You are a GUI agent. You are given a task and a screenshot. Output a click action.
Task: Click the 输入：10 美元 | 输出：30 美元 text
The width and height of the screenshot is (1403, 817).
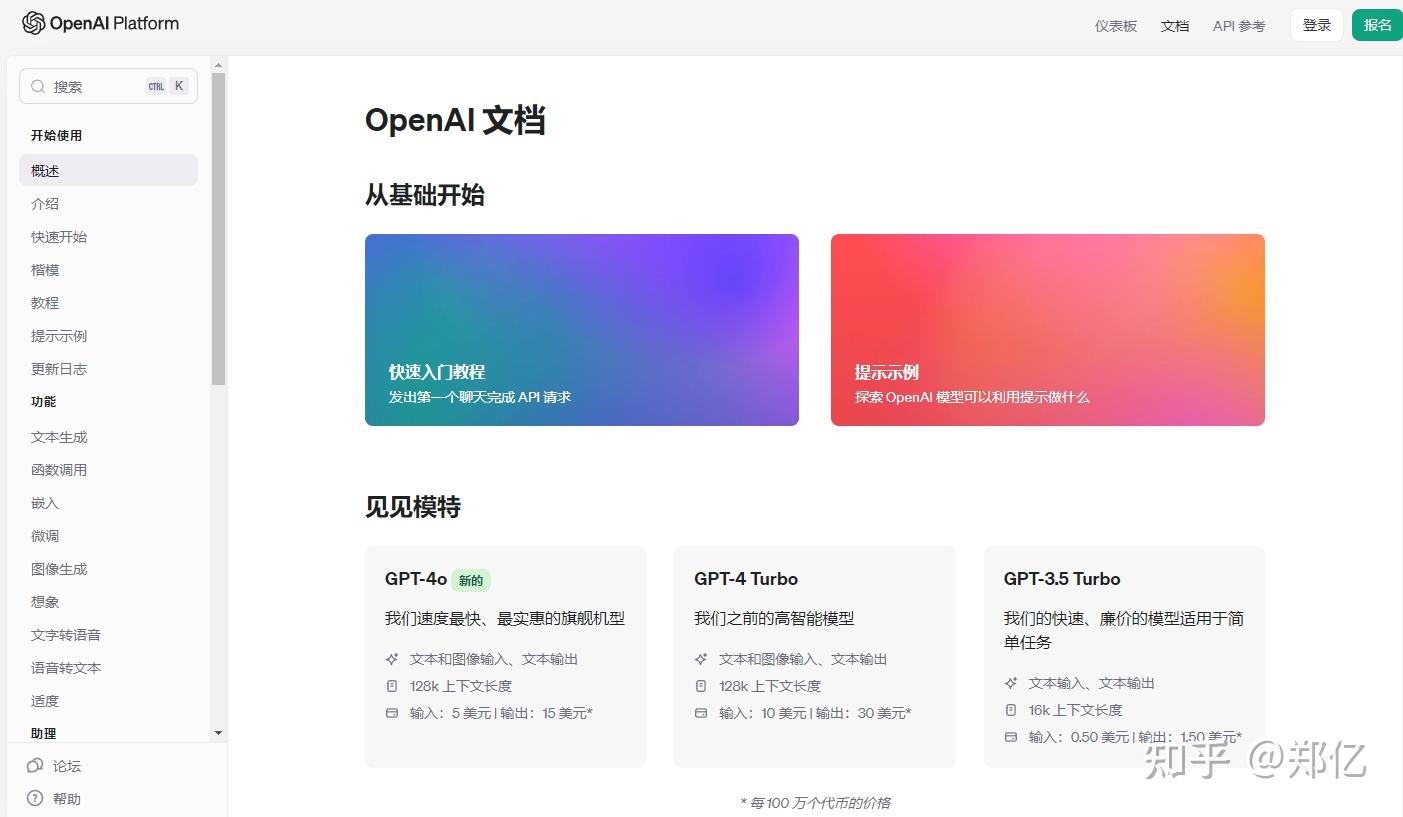tap(815, 713)
